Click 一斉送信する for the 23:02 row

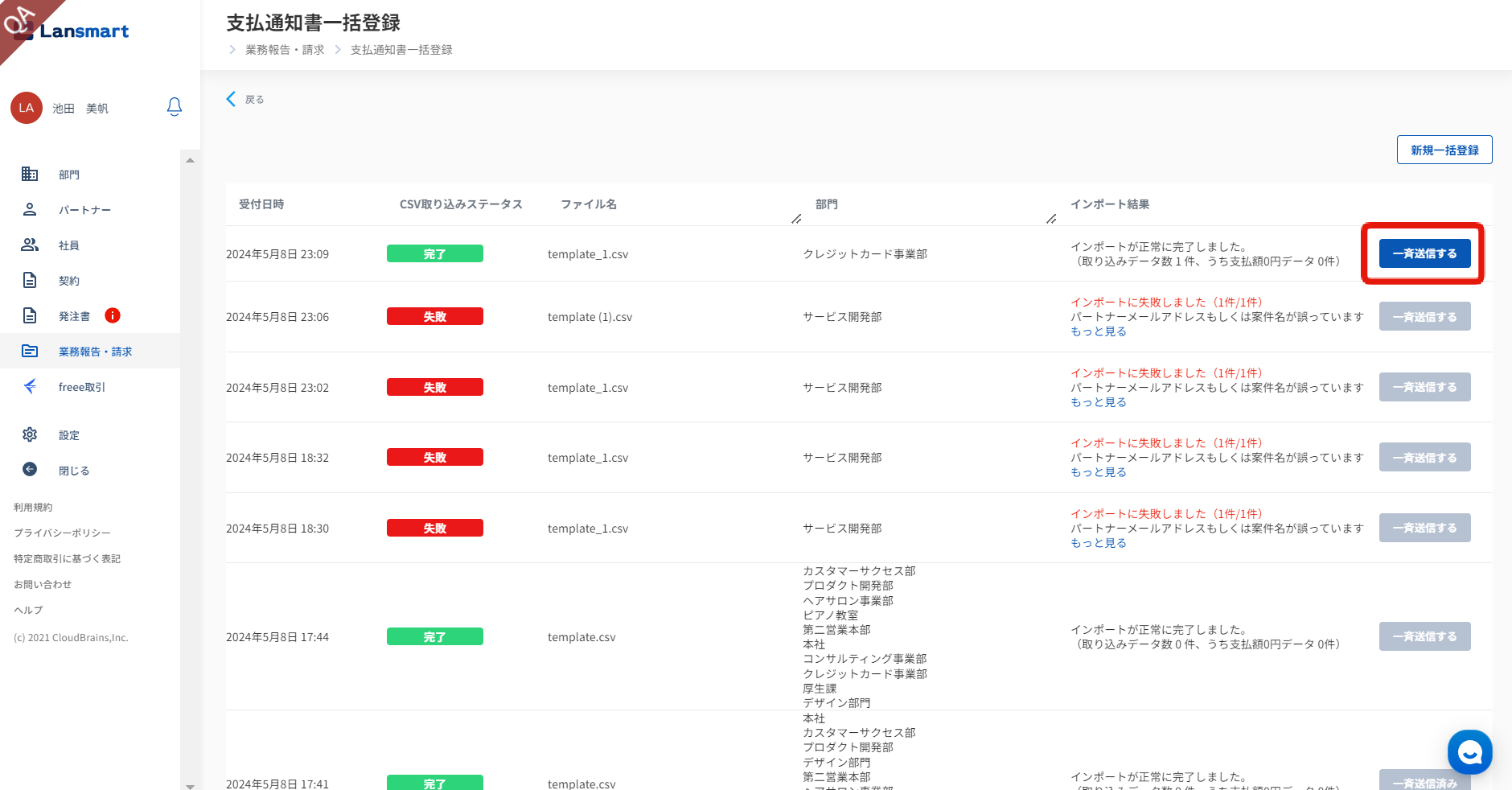[1424, 387]
